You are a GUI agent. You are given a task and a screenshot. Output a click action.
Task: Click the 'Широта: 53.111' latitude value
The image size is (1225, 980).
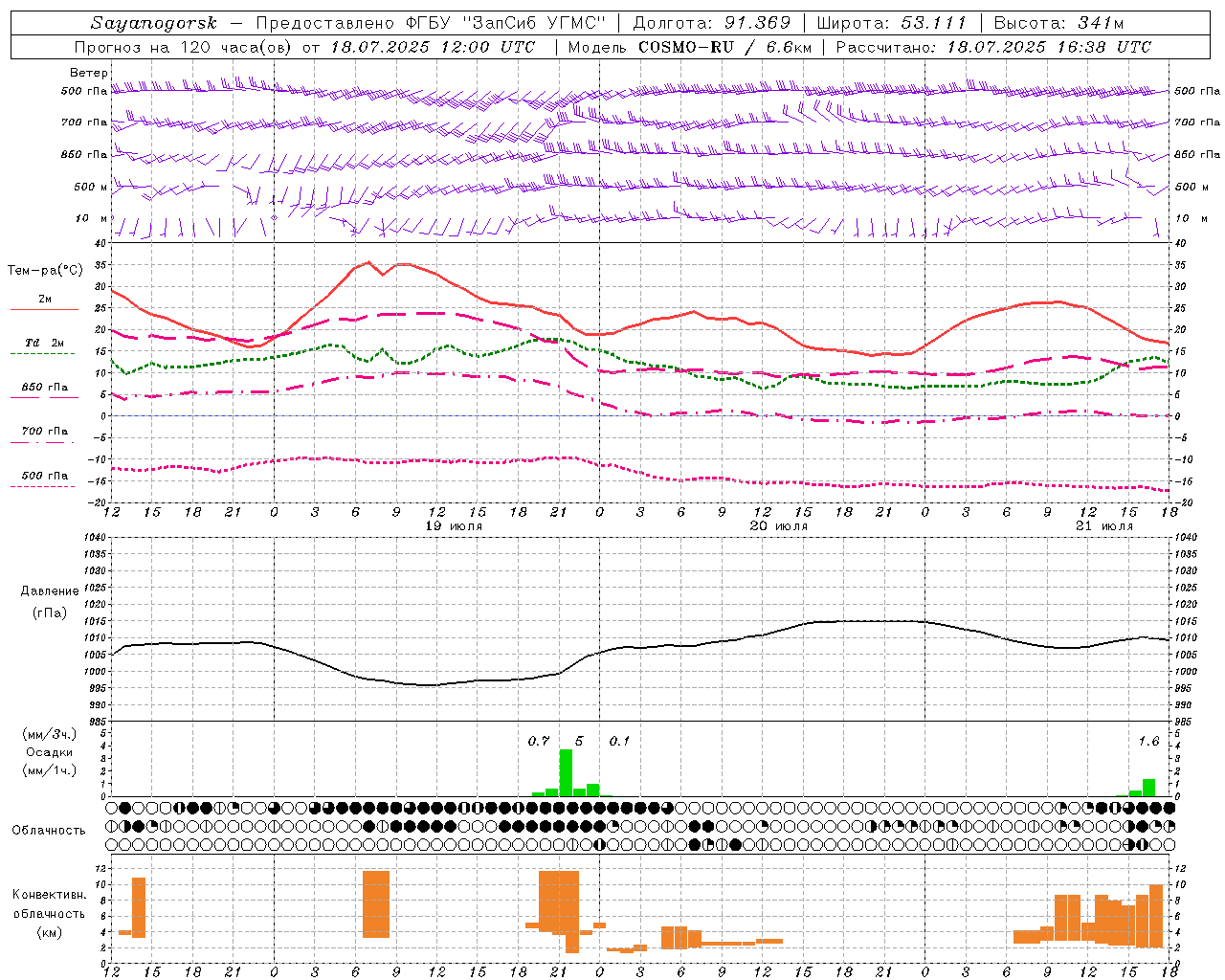[x=892, y=23]
